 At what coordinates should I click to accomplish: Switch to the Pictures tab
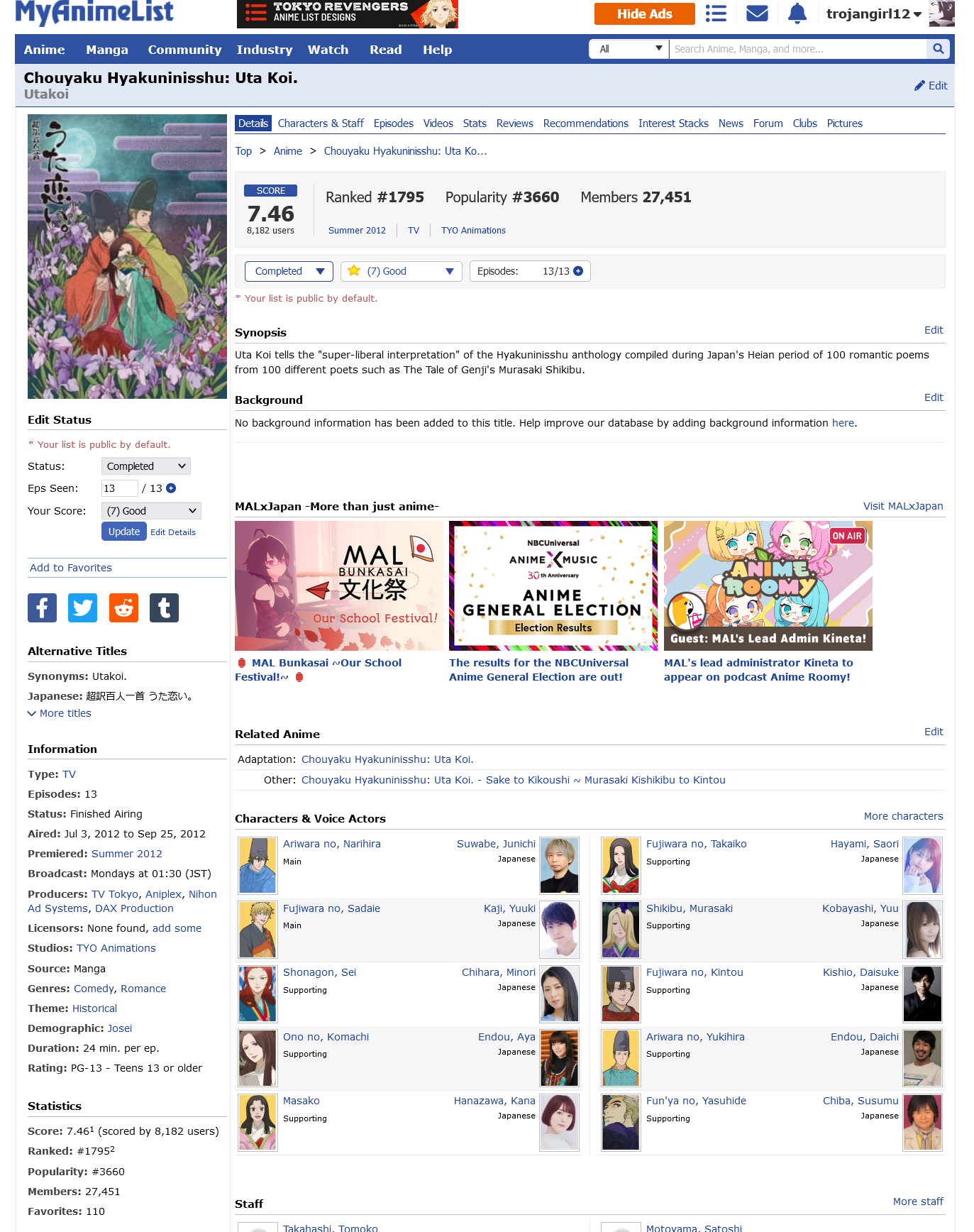[845, 123]
